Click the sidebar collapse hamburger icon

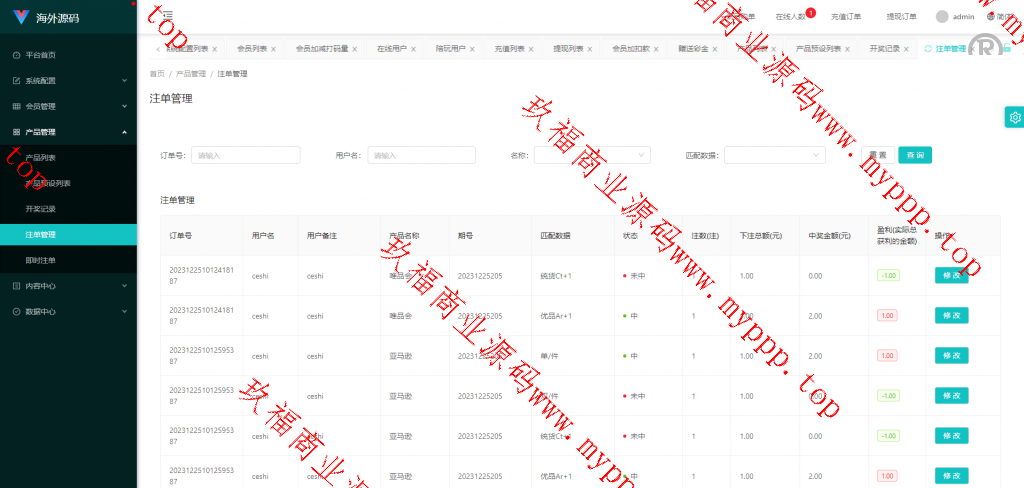167,16
